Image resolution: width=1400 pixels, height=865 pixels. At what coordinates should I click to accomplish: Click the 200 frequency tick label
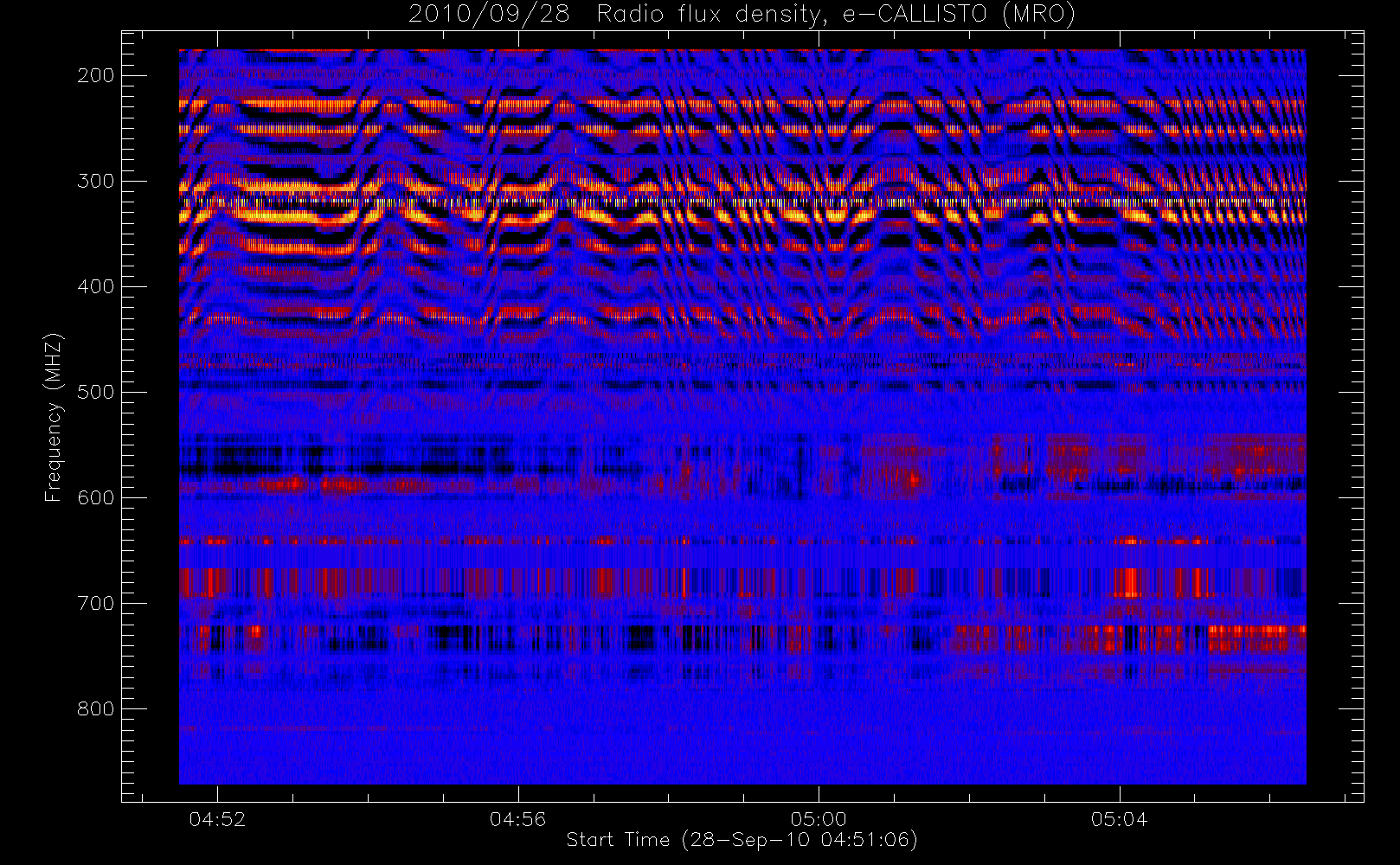point(96,75)
